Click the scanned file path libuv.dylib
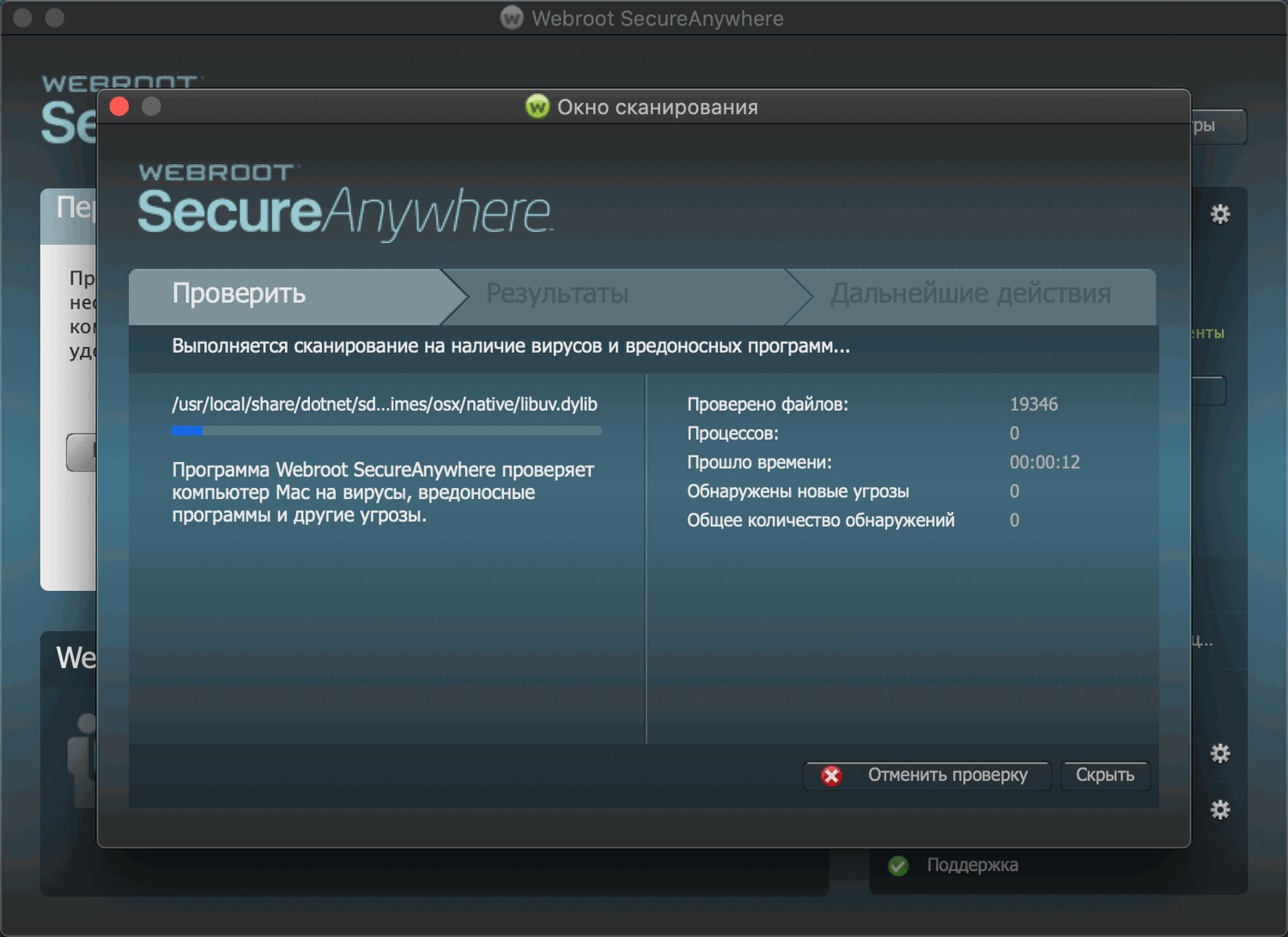 [385, 405]
